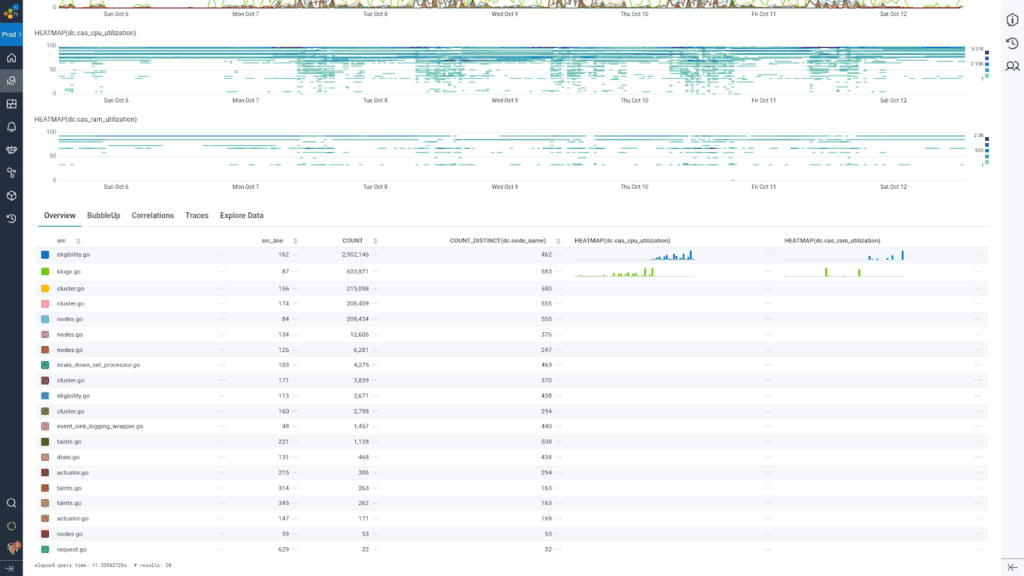This screenshot has height=576, width=1024.
Task: Open the Home icon in sidebar
Action: 11,58
